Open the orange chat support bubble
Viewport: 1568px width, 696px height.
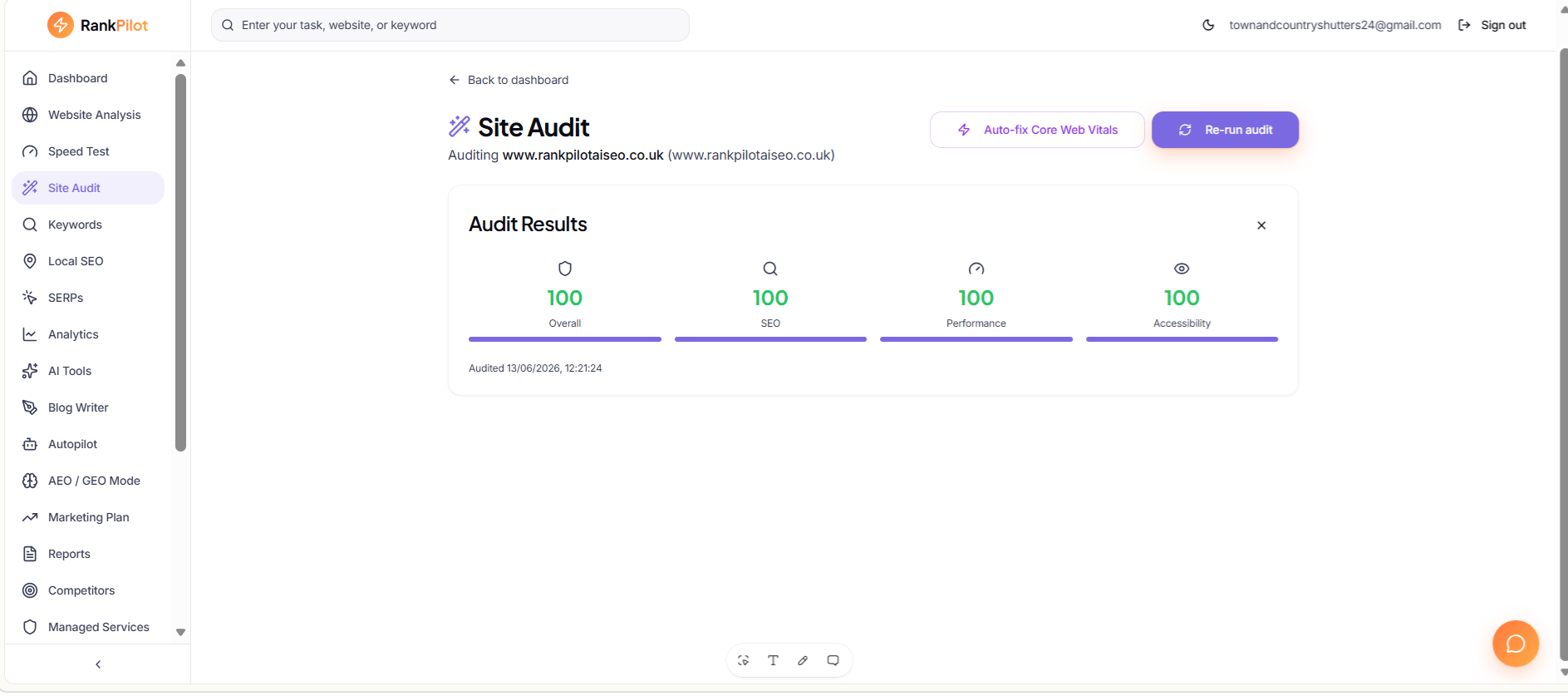click(1516, 644)
